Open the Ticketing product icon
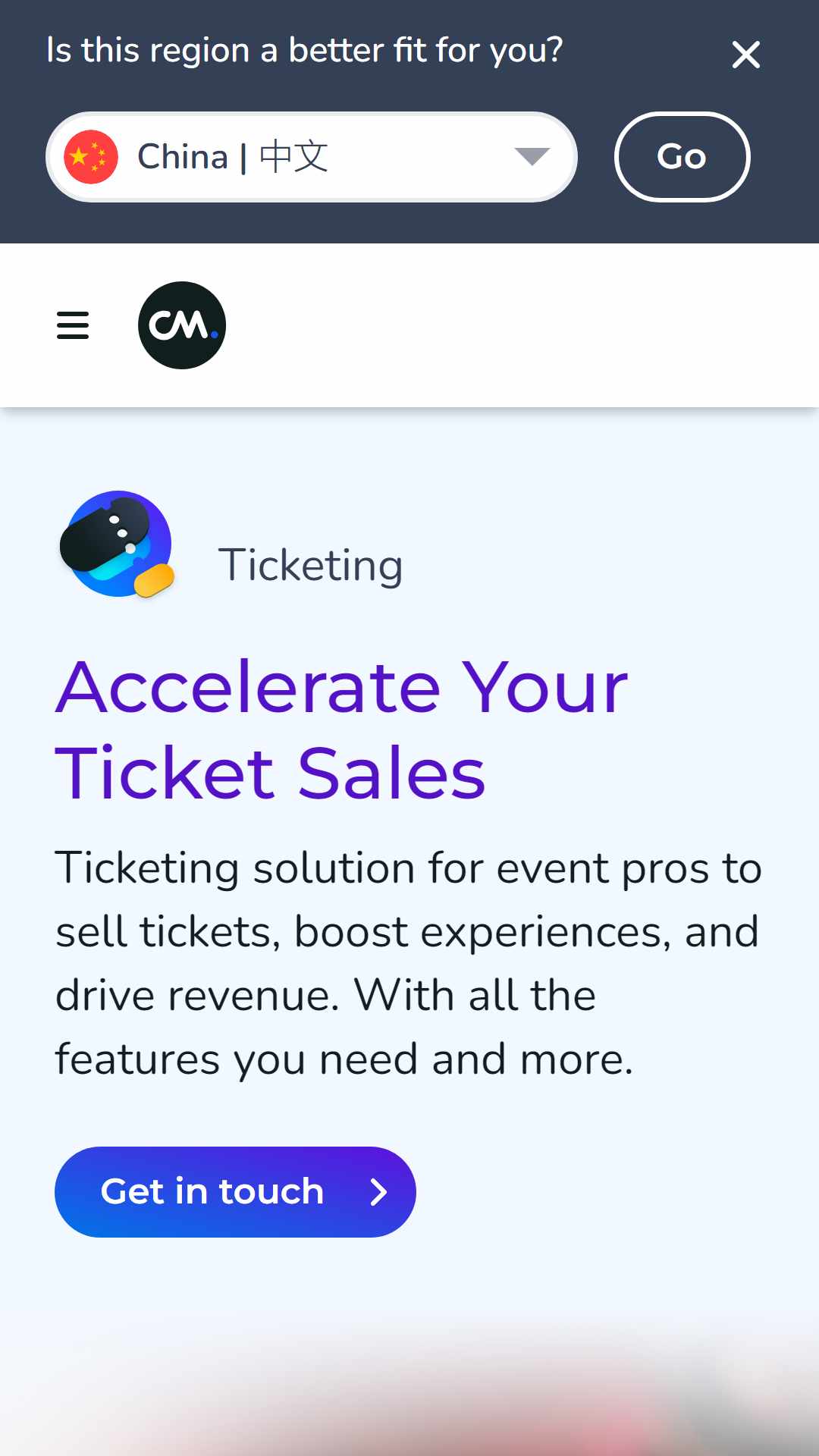Image resolution: width=819 pixels, height=1456 pixels. pyautogui.click(x=118, y=544)
